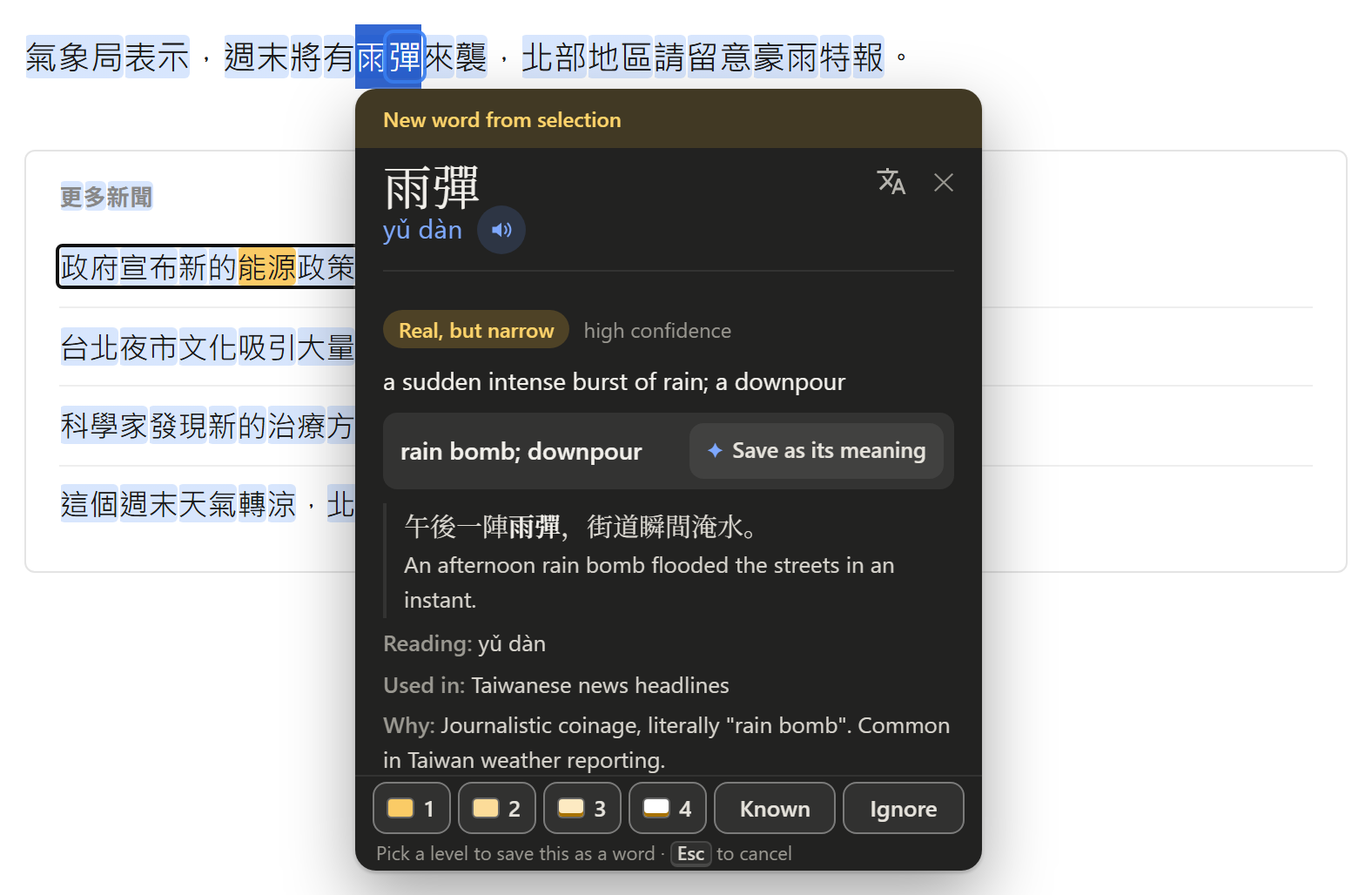The image size is (1372, 895).
Task: Open headline starting 科學家發現
Action: coord(207,426)
